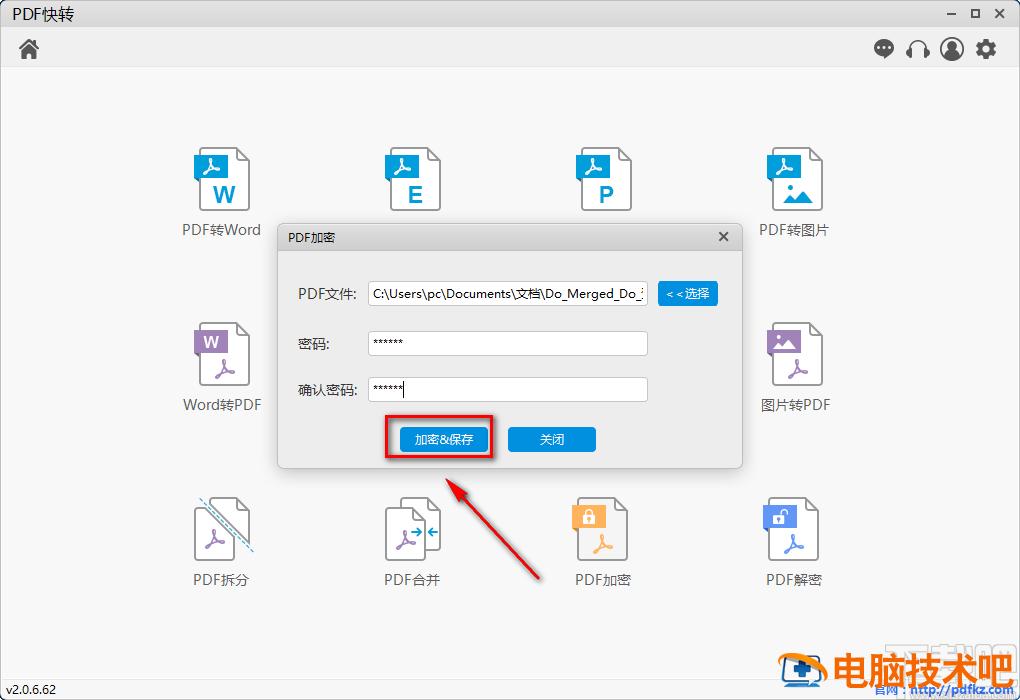Image resolution: width=1020 pixels, height=700 pixels.
Task: Click the 关闭 button
Action: [552, 439]
